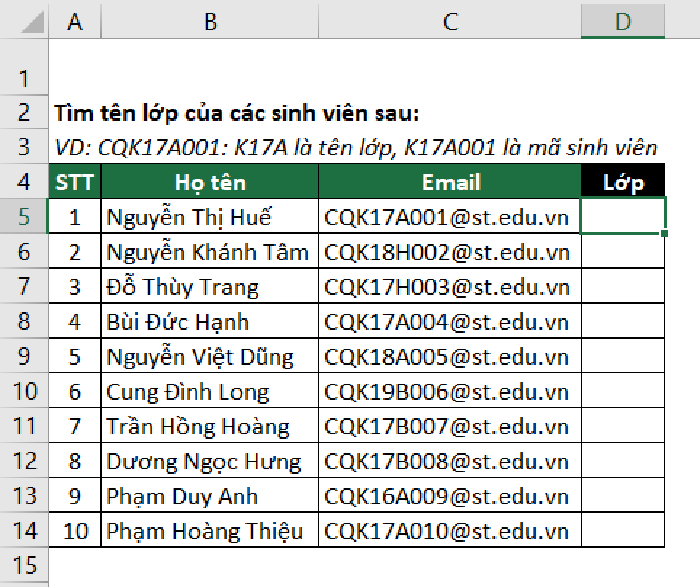Click STT cell for Nguyễn Thị Huế
The height and width of the screenshot is (587, 700).
[x=75, y=216]
